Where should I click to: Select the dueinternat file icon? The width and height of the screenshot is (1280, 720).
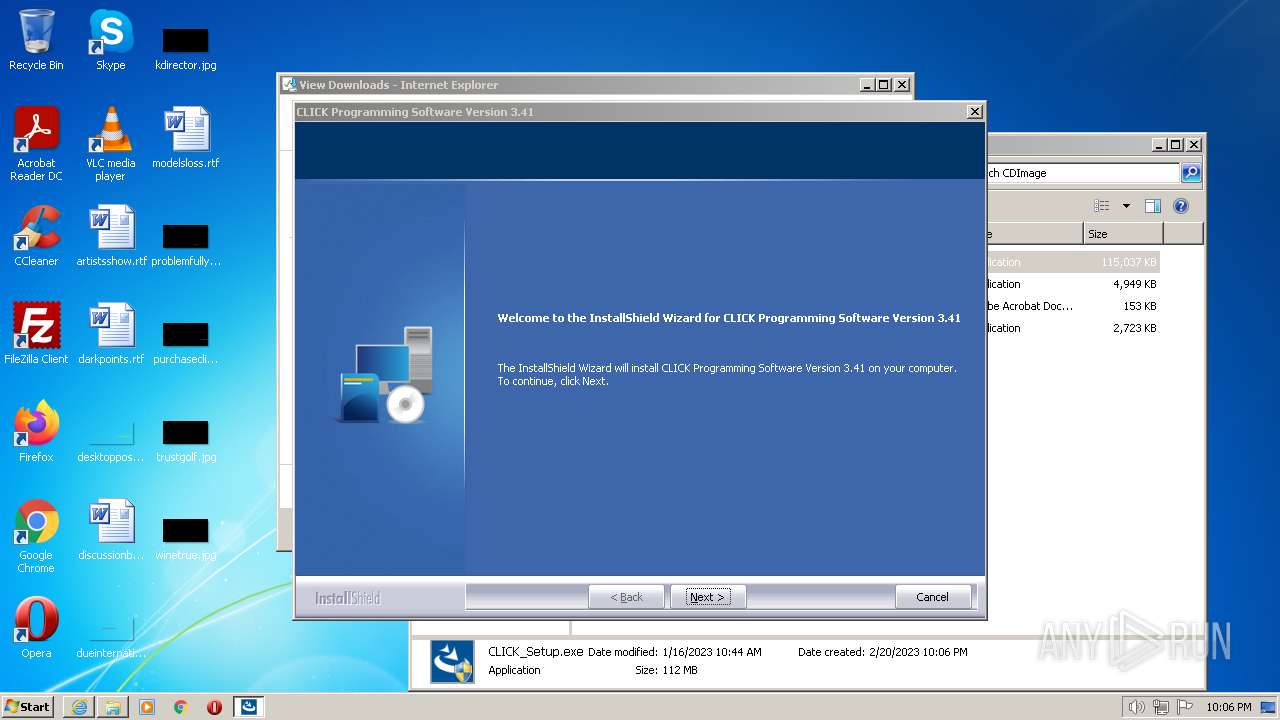pos(111,636)
